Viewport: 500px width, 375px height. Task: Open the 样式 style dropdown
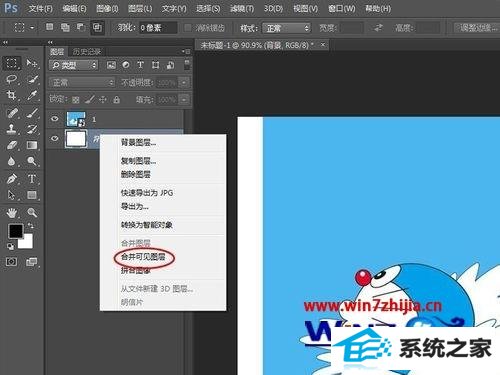click(287, 28)
